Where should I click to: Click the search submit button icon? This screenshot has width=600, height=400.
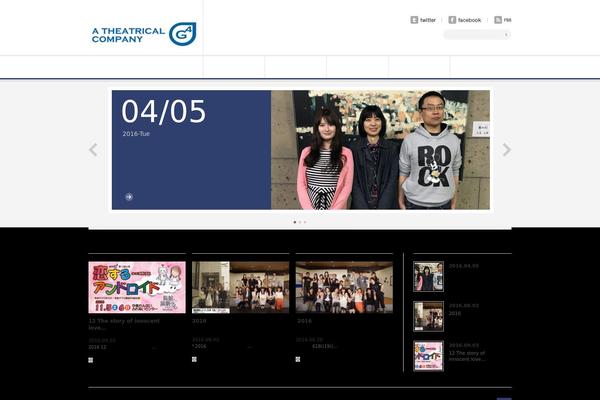point(506,35)
